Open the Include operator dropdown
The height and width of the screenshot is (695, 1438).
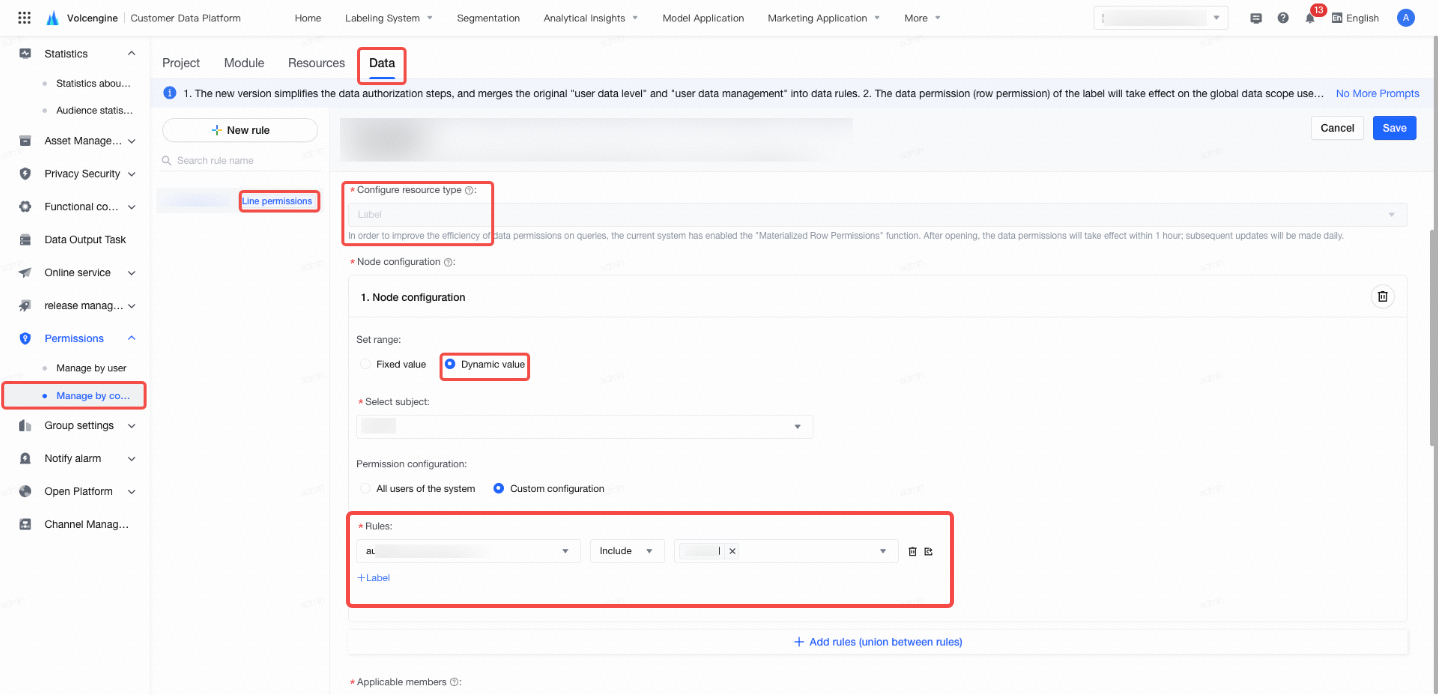pos(627,551)
